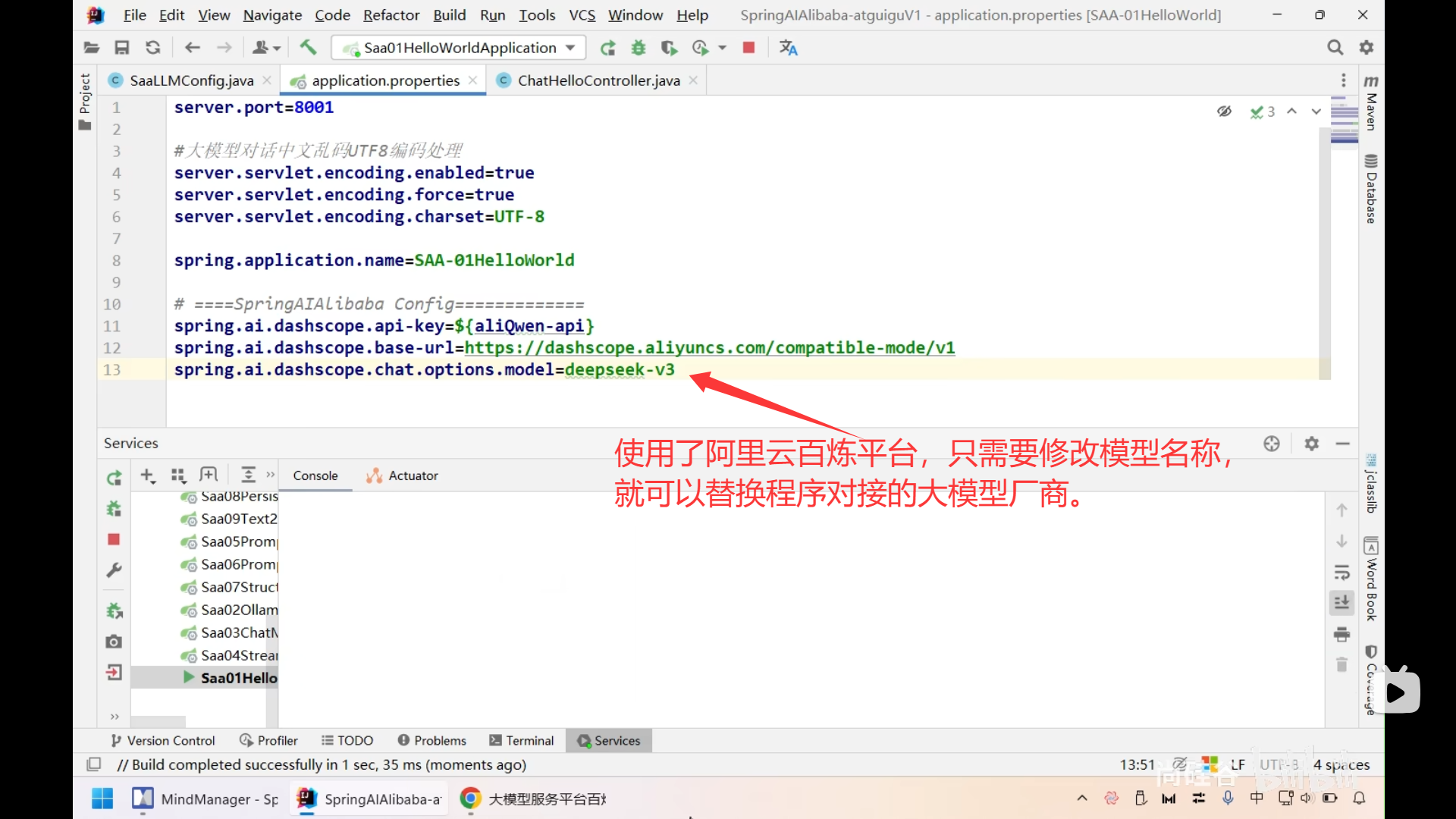Open the Refactor menu

click(x=391, y=15)
